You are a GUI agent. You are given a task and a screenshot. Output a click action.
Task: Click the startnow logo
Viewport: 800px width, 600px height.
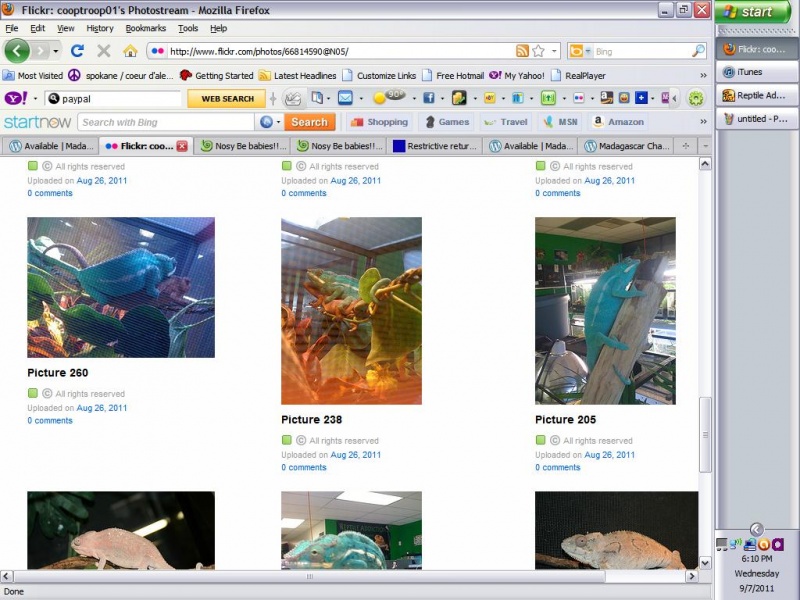[x=37, y=122]
